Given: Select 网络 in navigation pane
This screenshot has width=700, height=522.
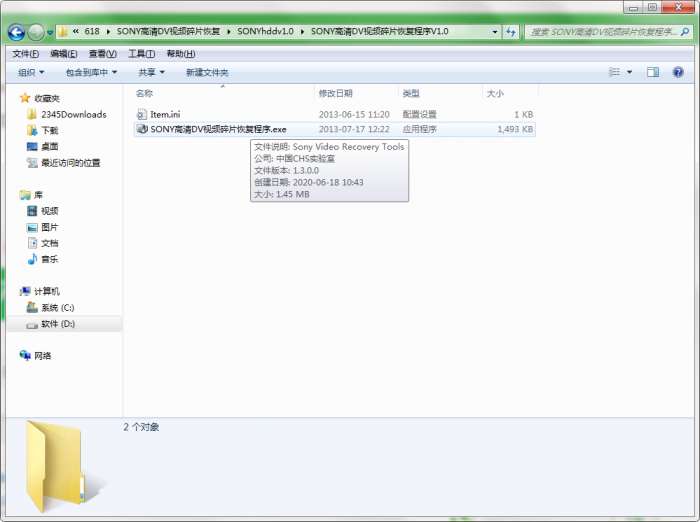Looking at the screenshot, I should (x=42, y=355).
